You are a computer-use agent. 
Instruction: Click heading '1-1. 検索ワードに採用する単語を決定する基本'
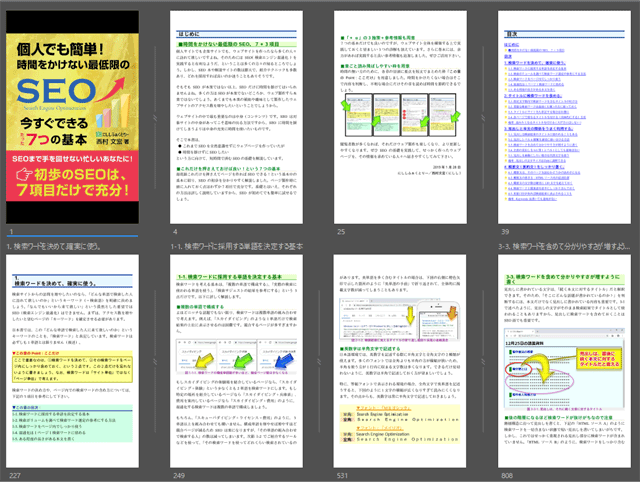click(x=237, y=247)
